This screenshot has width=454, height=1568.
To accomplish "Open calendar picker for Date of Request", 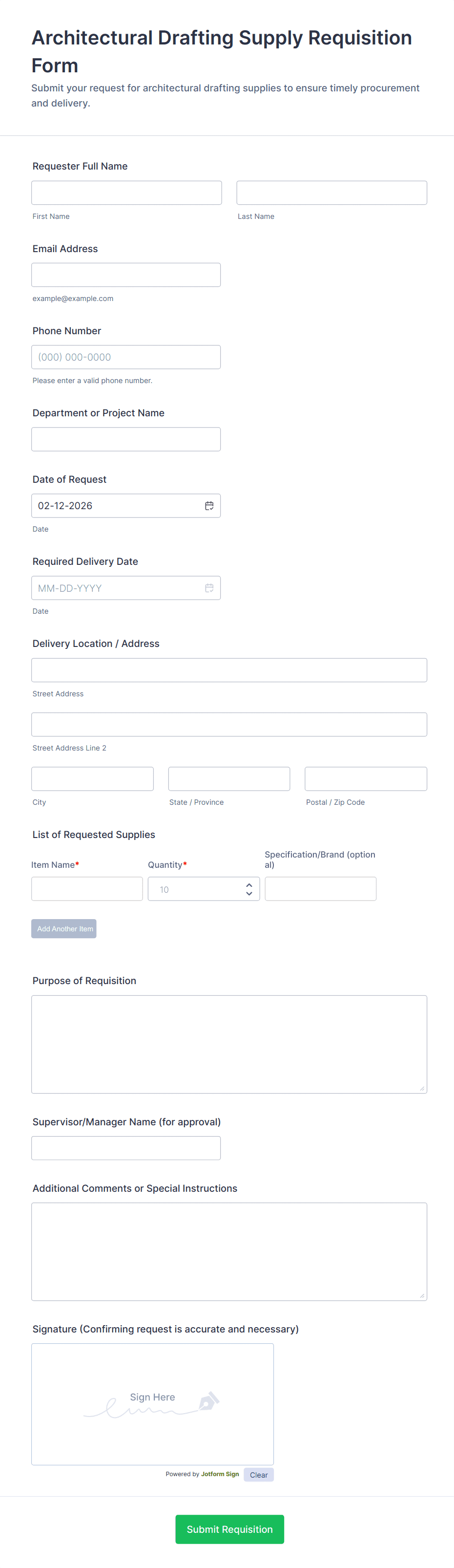I will [209, 506].
